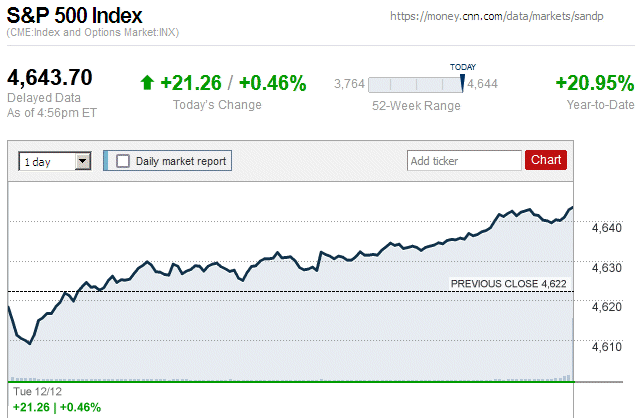Click the S&P 500 Index title
The height and width of the screenshot is (420, 640).
click(x=74, y=16)
